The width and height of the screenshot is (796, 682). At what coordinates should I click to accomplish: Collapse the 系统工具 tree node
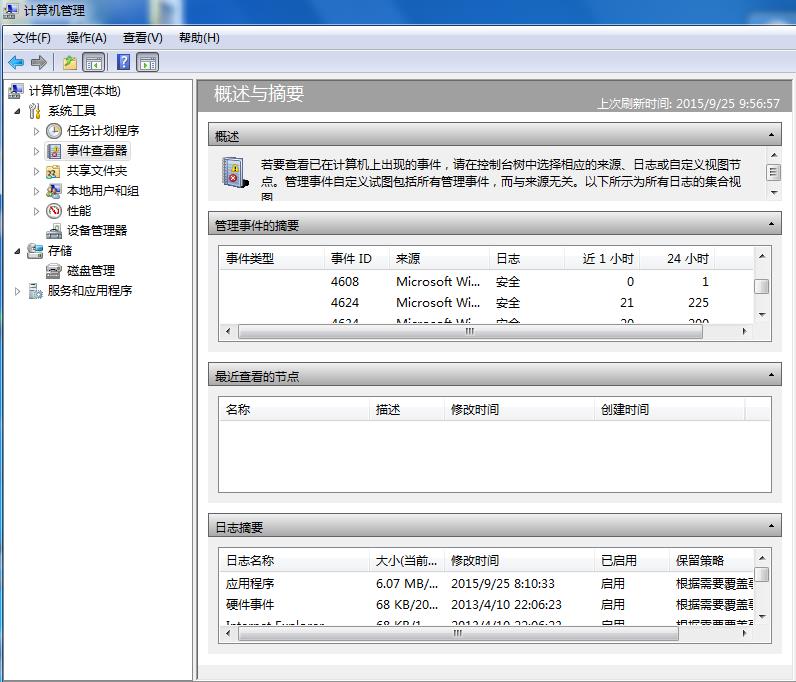[18, 111]
